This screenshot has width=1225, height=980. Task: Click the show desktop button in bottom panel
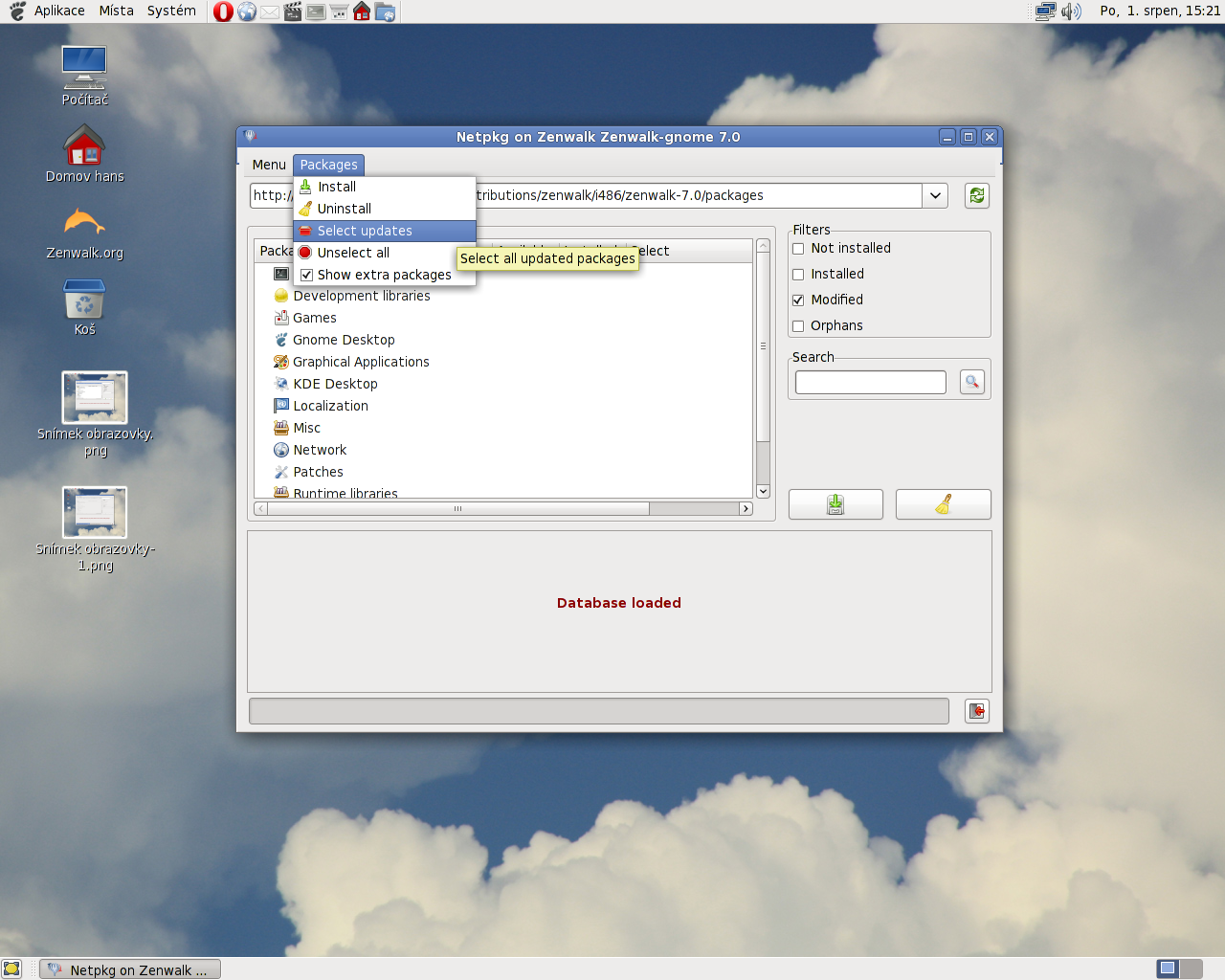coord(11,969)
